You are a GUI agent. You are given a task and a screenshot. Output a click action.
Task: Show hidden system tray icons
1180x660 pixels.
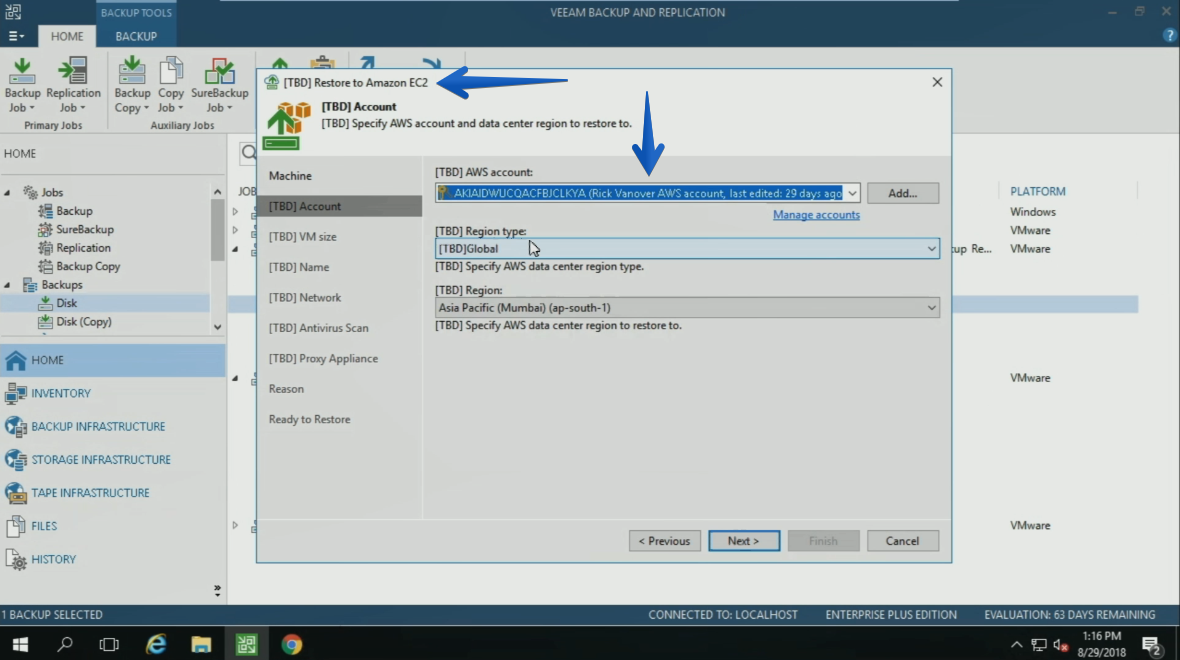click(1017, 645)
